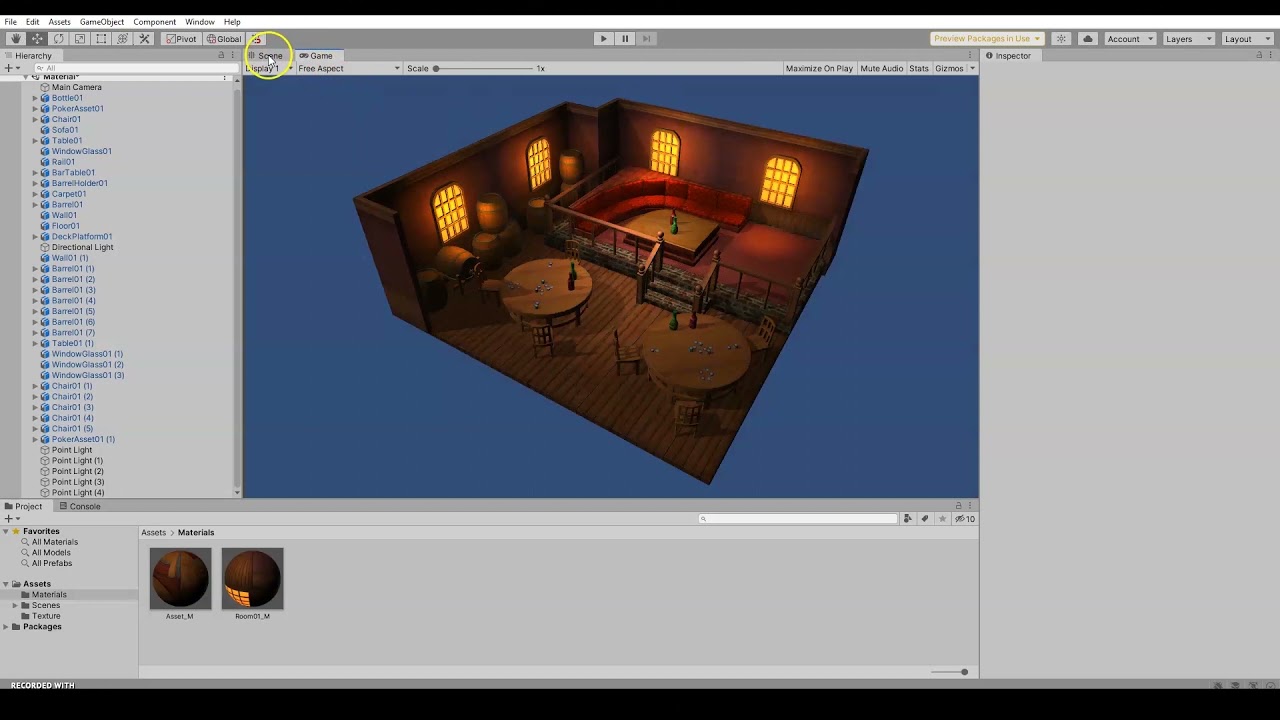Select the Inspector tab

tap(1008, 56)
